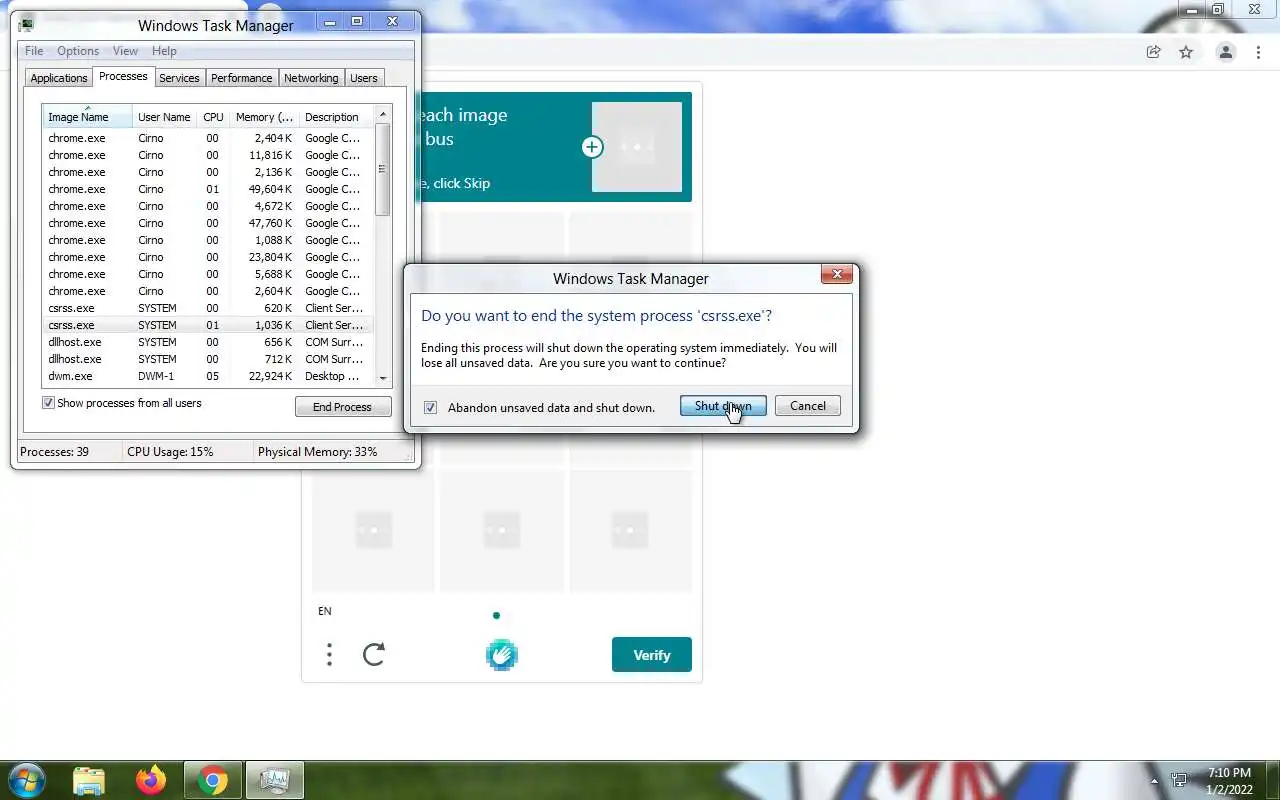Screen dimensions: 1280x800
Task: Click the process list scrollbar thumb
Action: pos(382,170)
